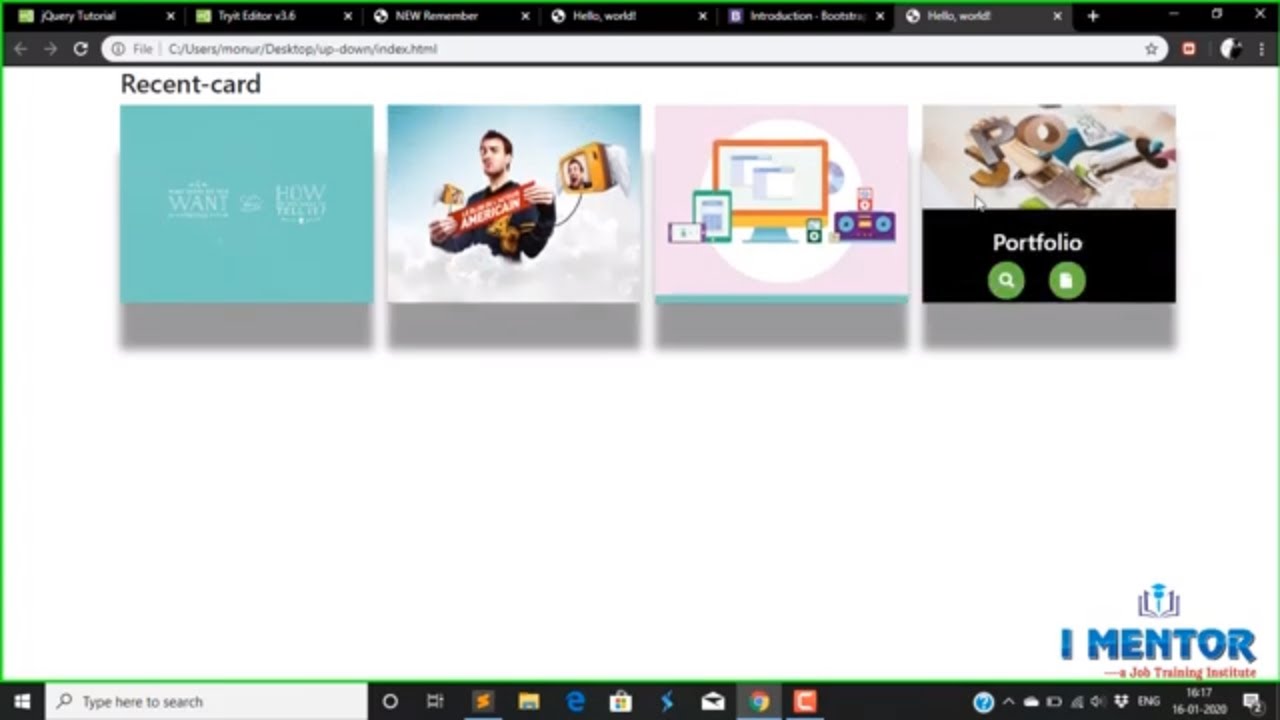Expand hidden system tray icons chevron
1280x720 pixels.
[1008, 702]
